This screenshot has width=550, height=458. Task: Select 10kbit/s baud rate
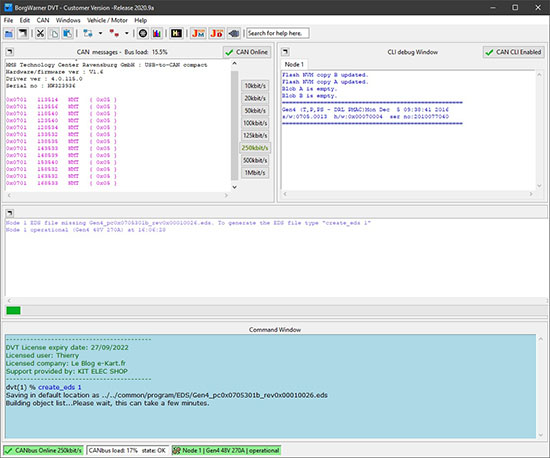point(255,86)
